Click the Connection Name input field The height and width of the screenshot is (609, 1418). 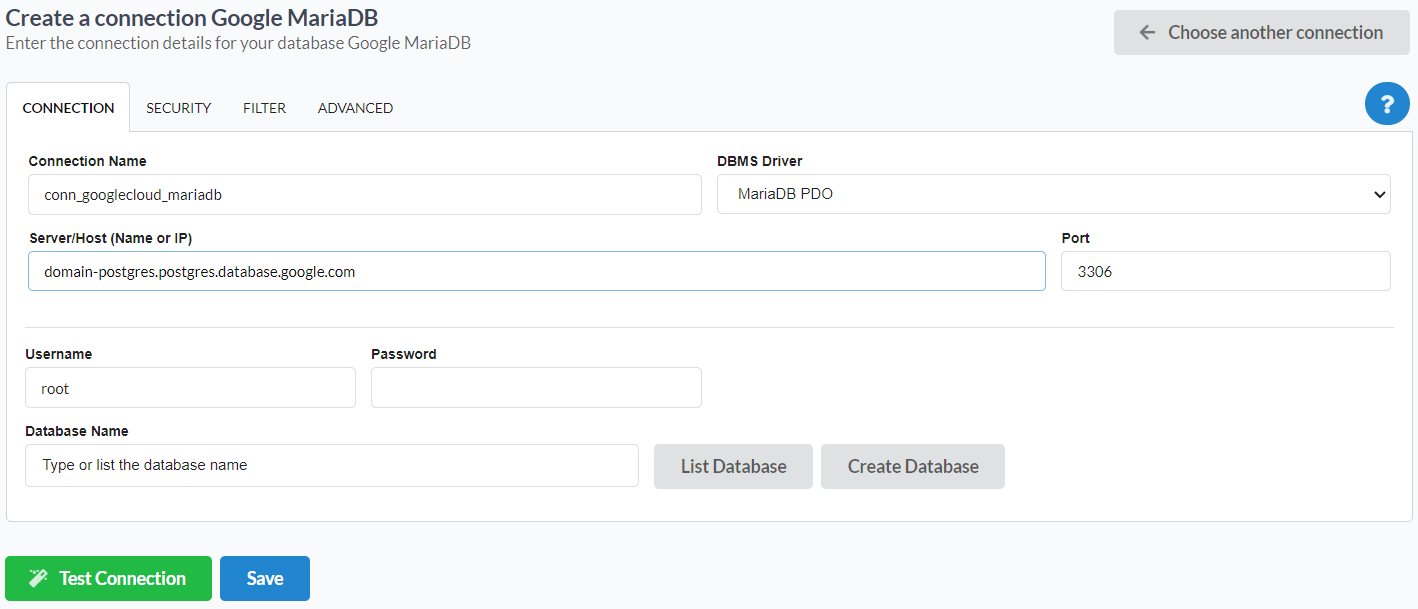click(364, 194)
